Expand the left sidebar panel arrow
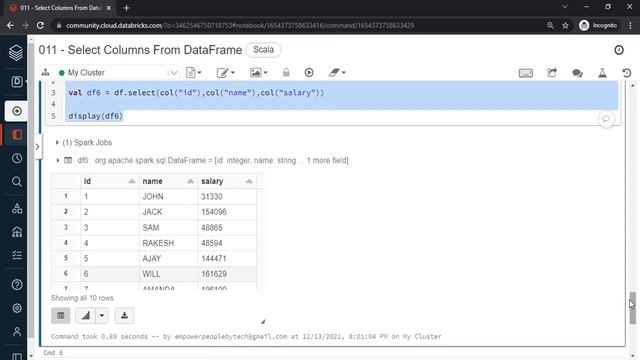The height and width of the screenshot is (360, 640). click(37, 147)
